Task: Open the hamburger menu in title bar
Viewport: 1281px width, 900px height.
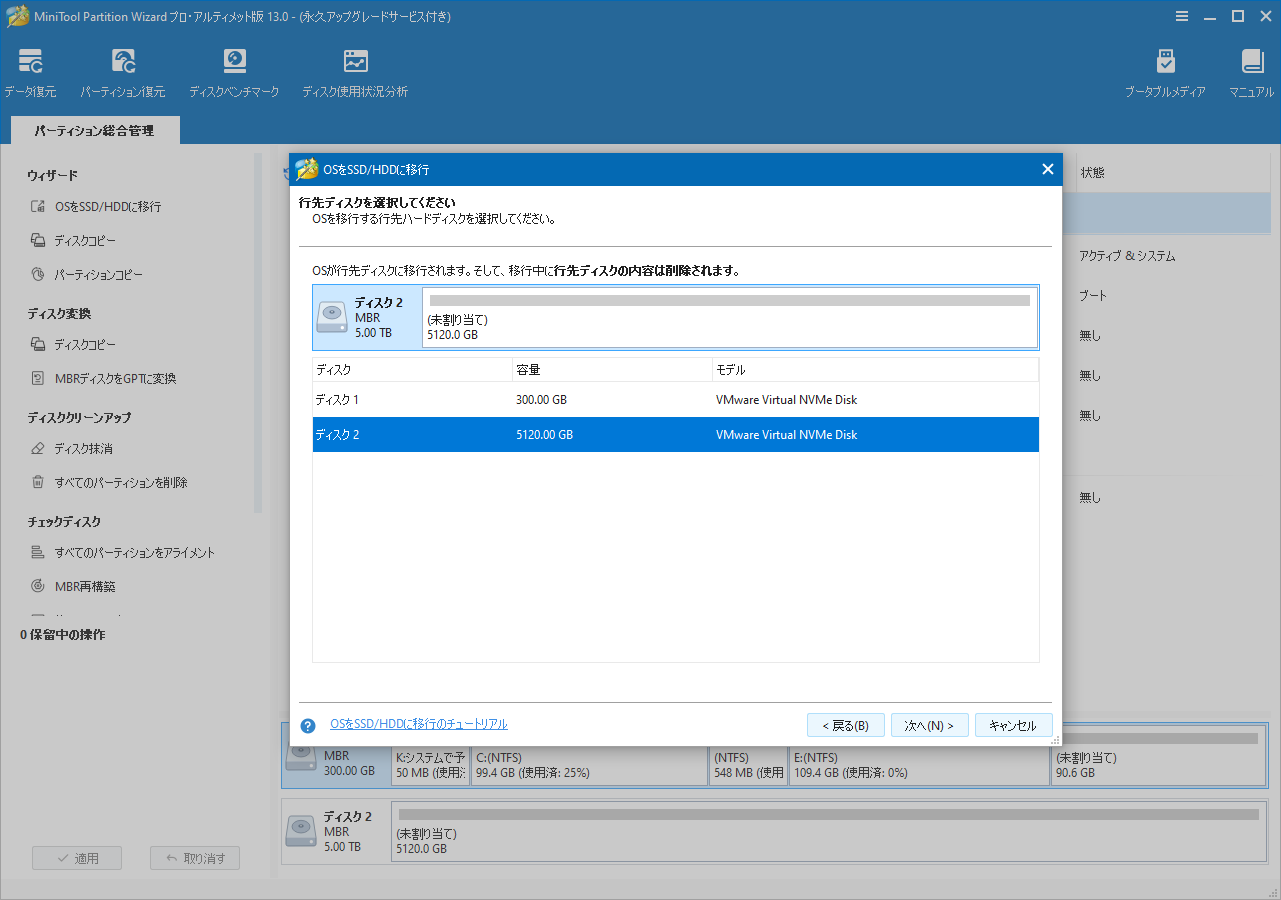Action: coord(1182,15)
